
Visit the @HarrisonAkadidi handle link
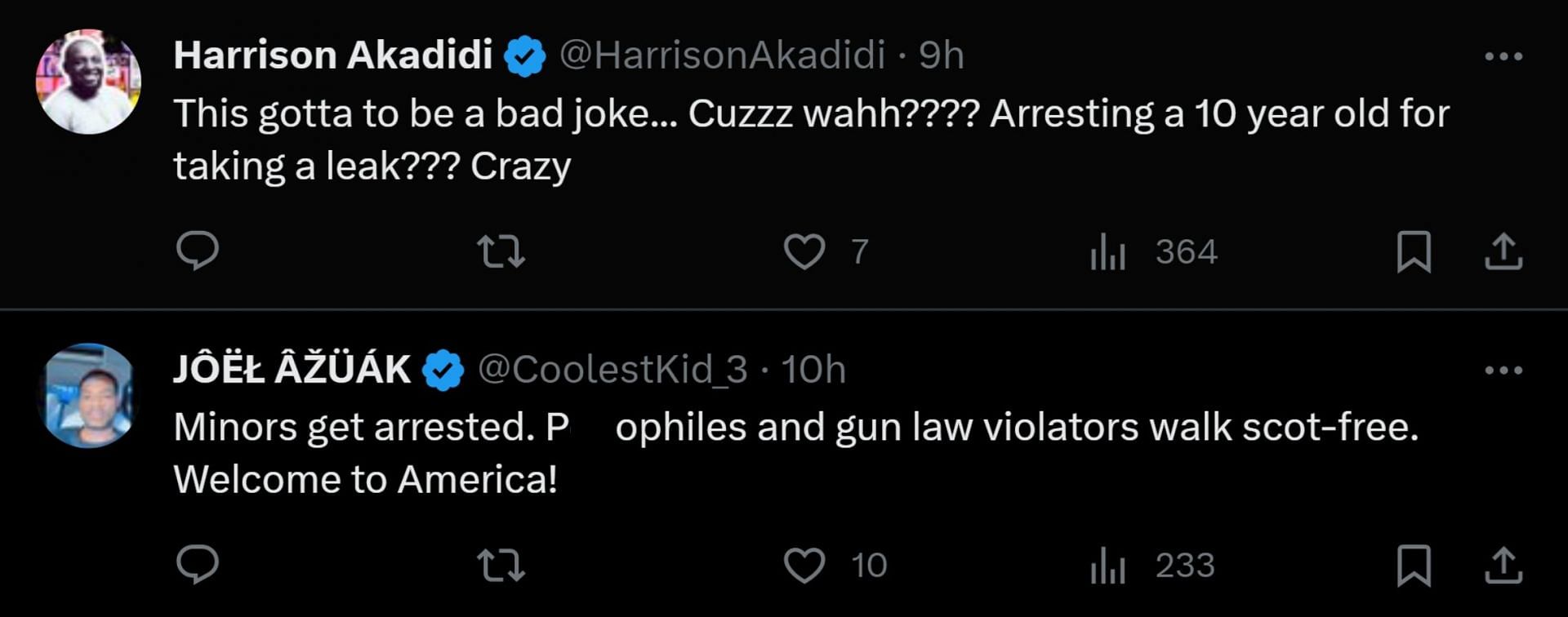[x=723, y=55]
